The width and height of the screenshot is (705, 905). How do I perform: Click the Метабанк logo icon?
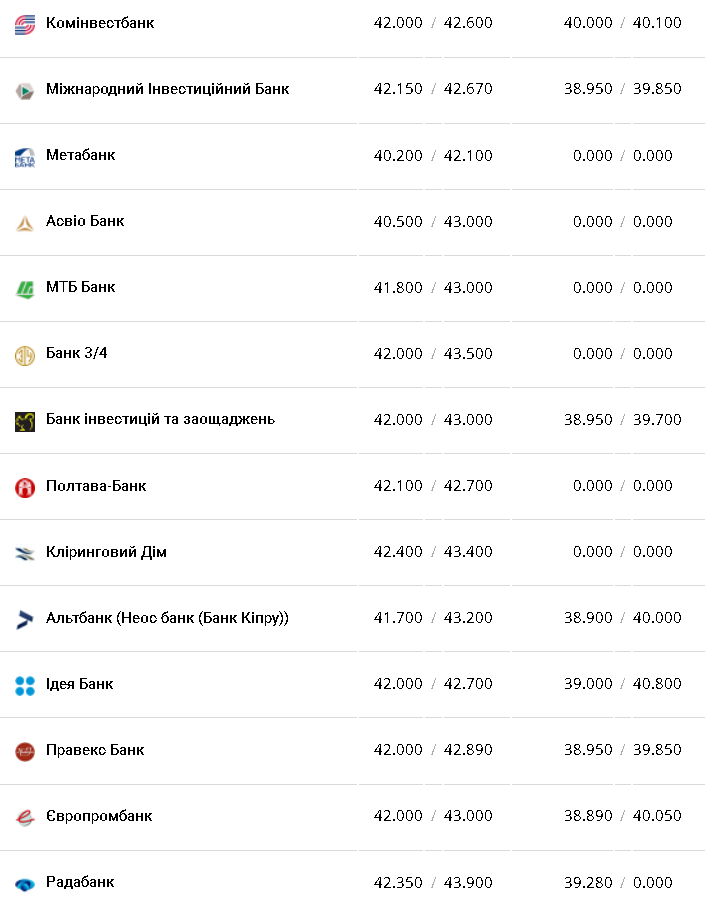(x=25, y=157)
